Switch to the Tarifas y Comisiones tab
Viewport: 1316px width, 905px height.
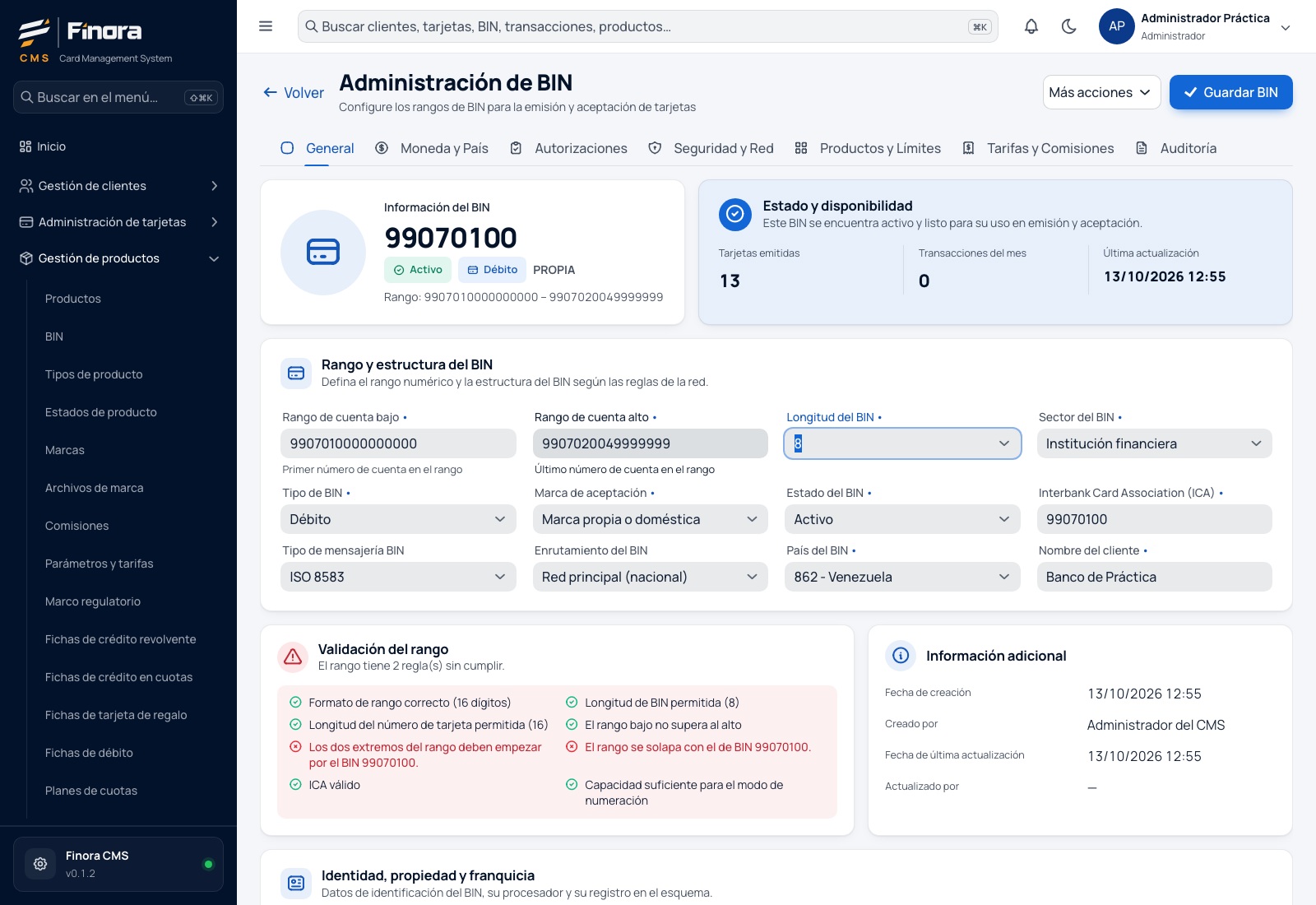(1038, 148)
